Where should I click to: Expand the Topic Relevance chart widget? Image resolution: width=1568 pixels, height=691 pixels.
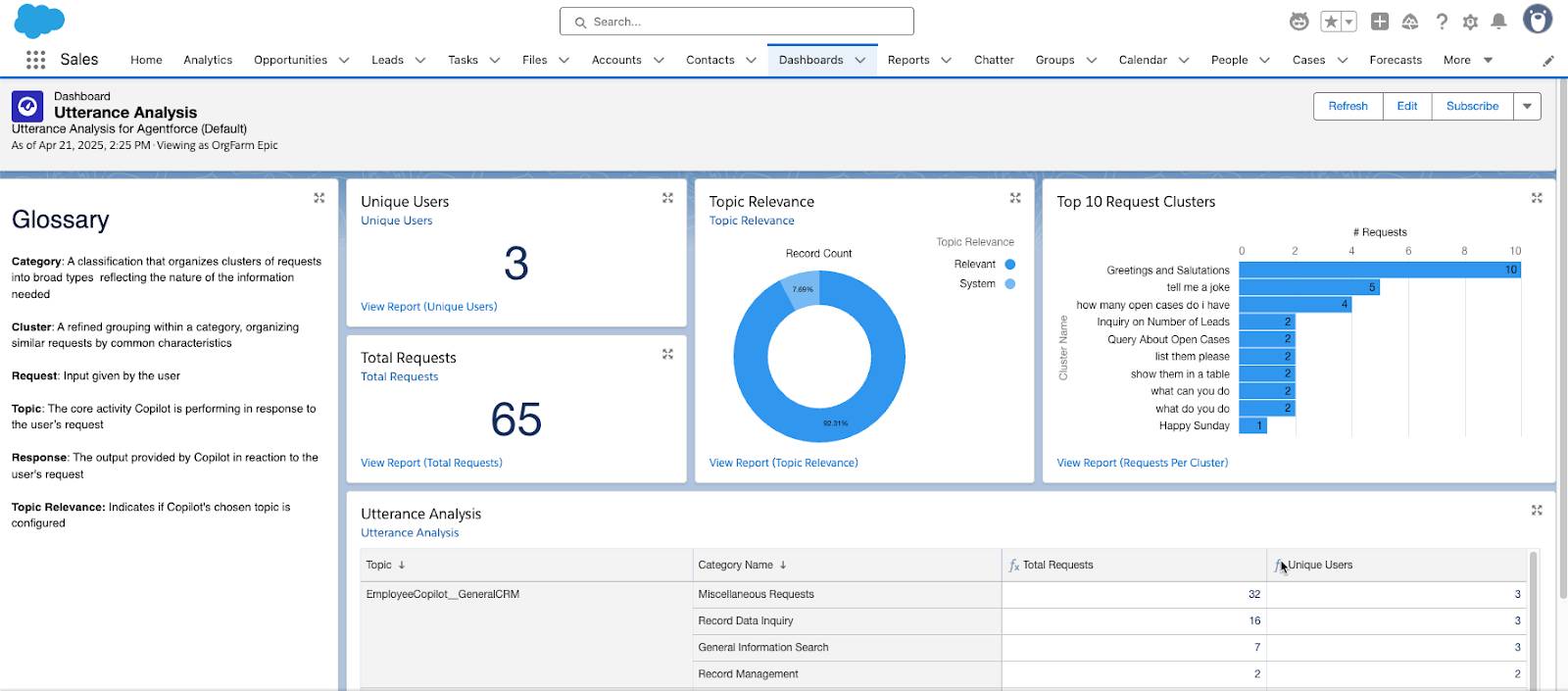pyautogui.click(x=1015, y=198)
